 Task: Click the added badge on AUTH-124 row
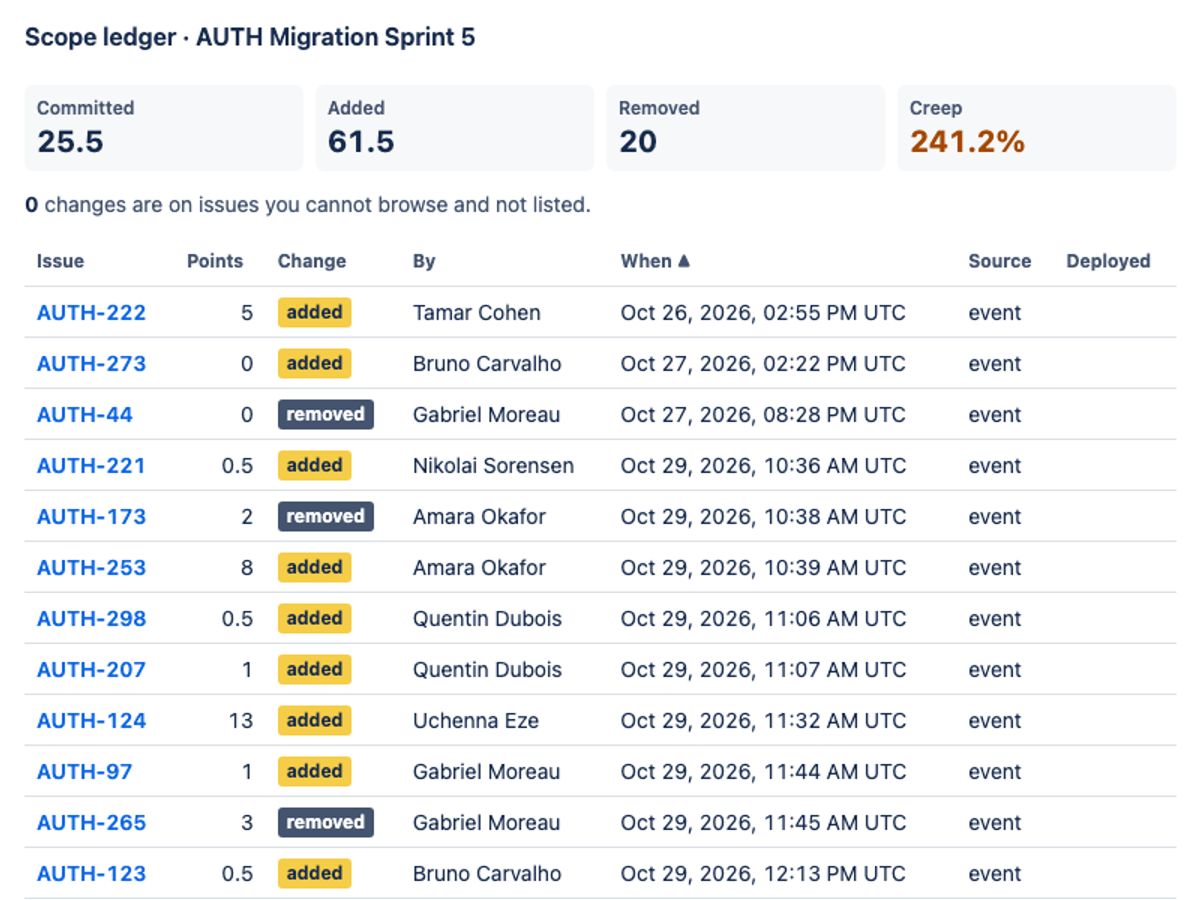314,720
